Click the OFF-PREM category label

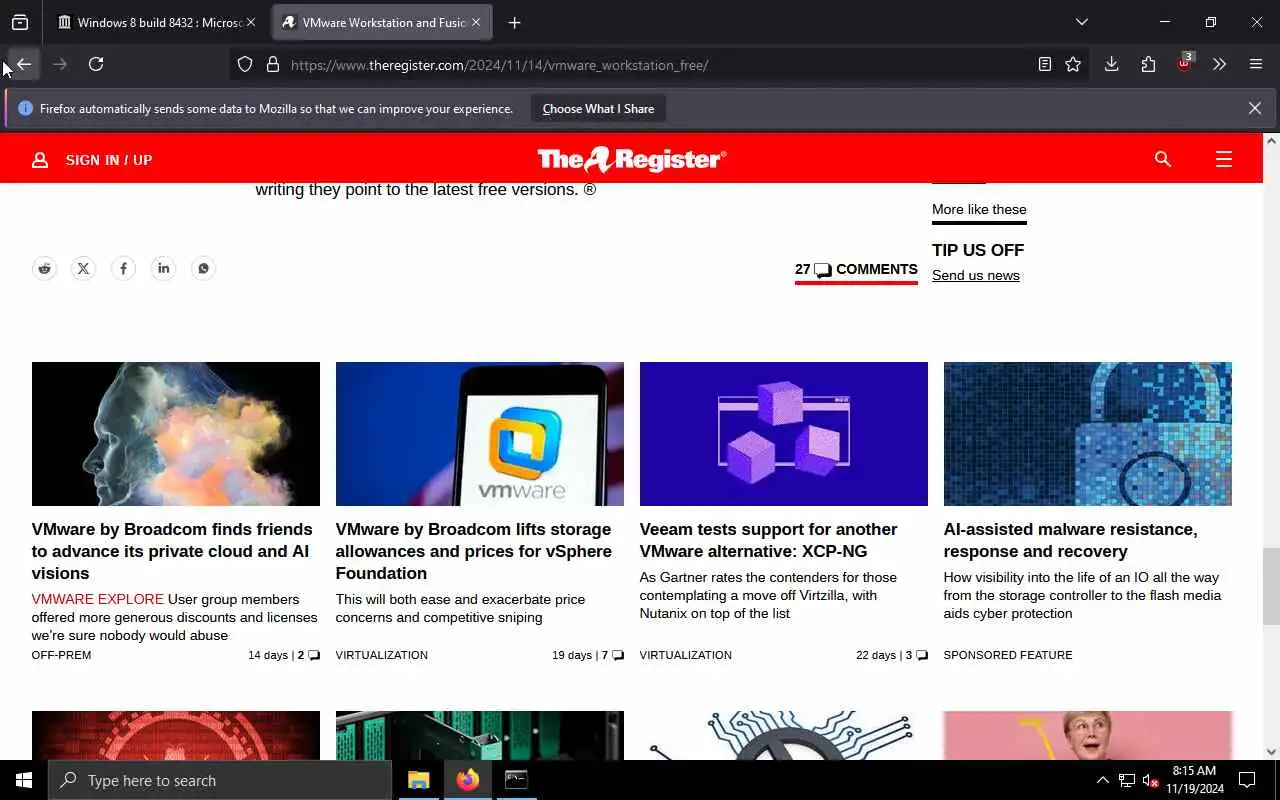(x=61, y=655)
